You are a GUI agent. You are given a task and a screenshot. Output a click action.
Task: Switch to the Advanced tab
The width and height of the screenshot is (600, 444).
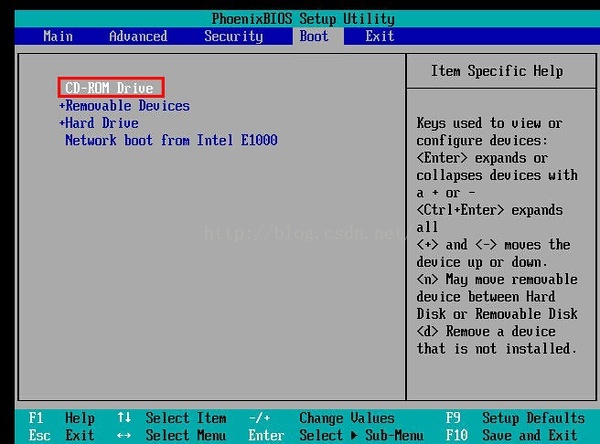138,36
